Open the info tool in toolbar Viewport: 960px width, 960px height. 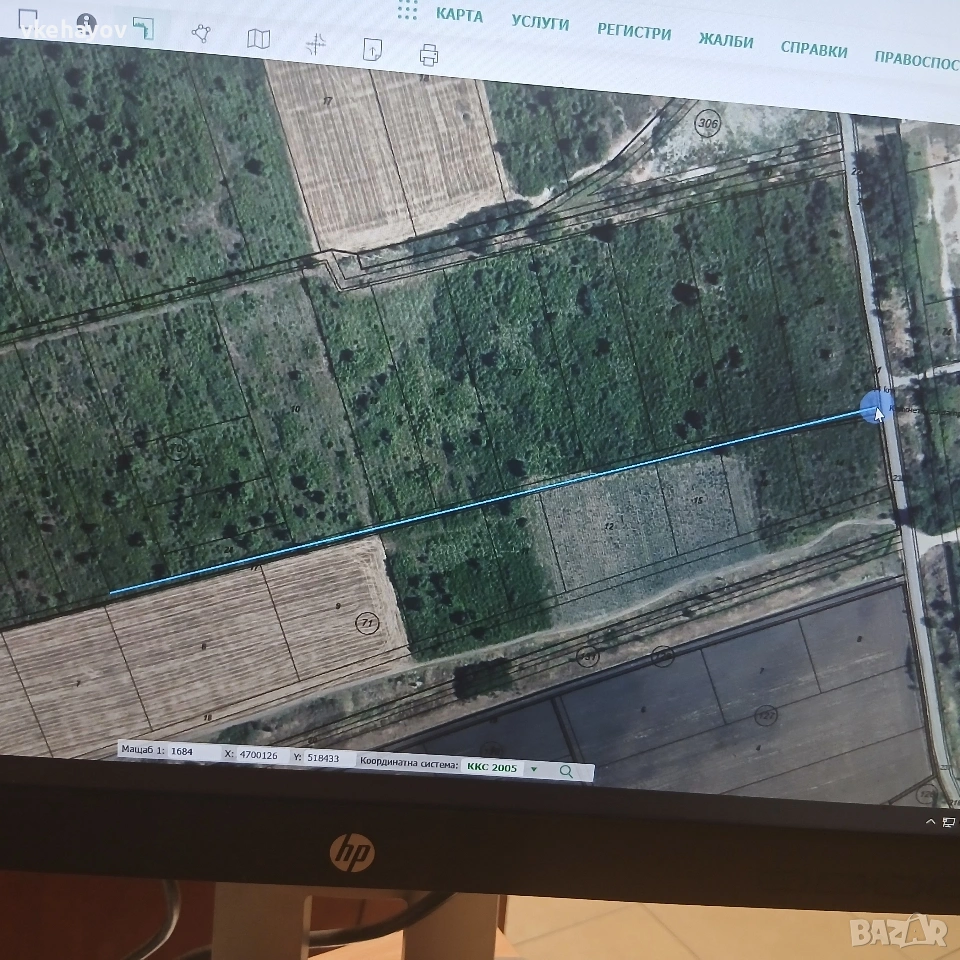(x=87, y=22)
